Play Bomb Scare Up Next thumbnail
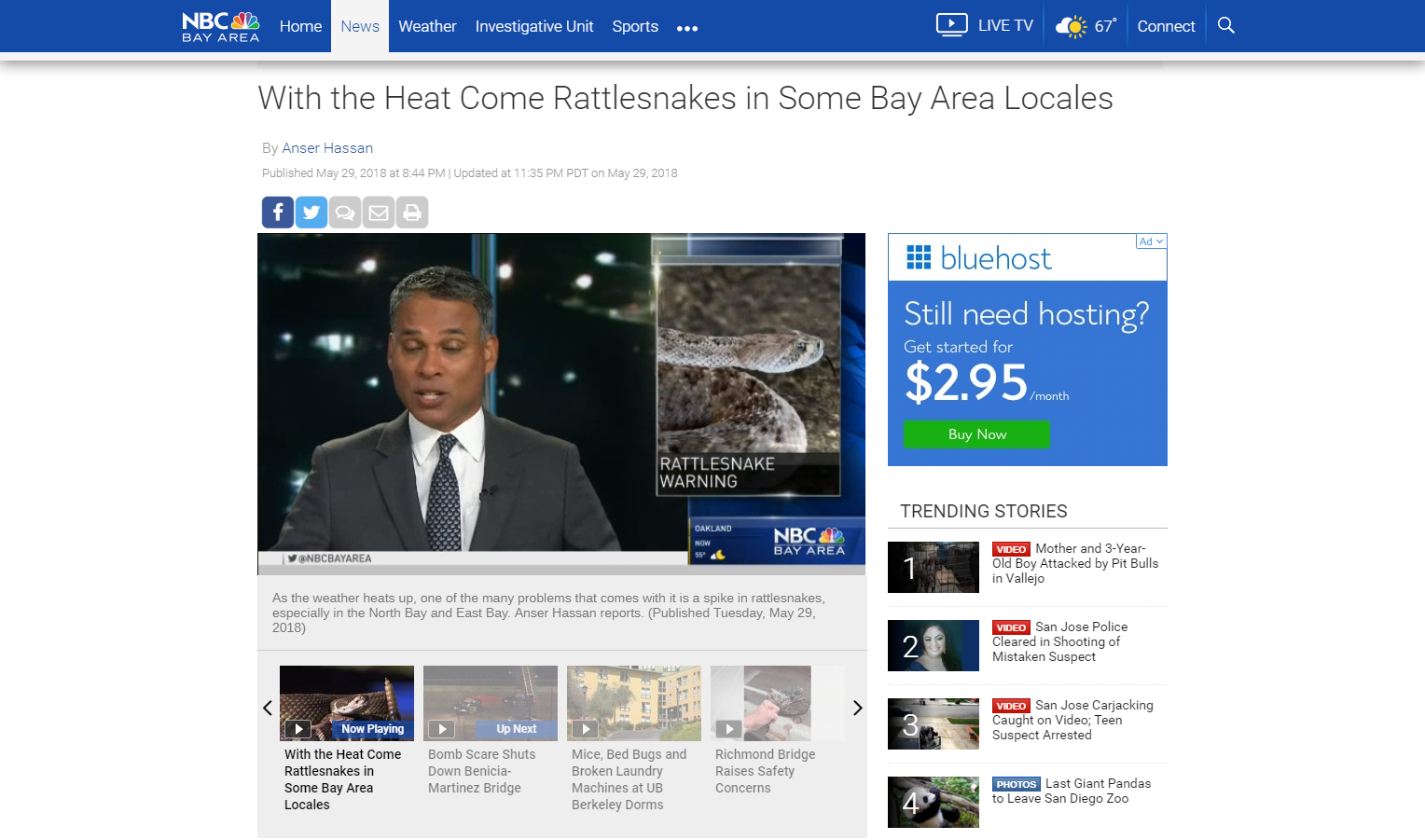The width and height of the screenshot is (1425, 840). tap(491, 703)
